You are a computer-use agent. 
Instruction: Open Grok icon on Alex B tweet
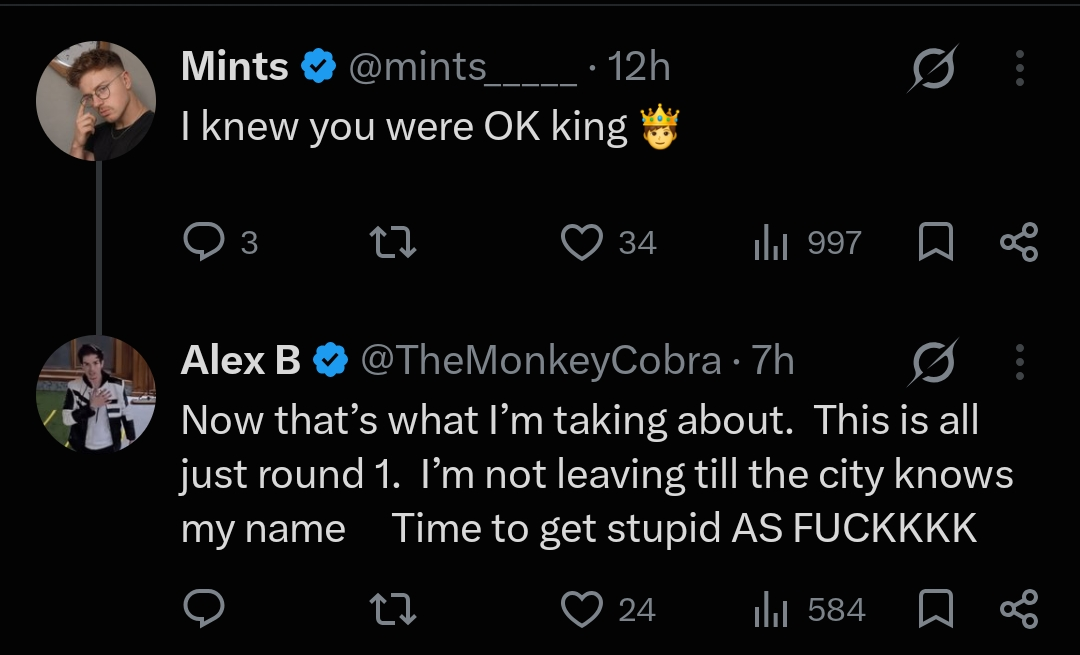tap(933, 362)
